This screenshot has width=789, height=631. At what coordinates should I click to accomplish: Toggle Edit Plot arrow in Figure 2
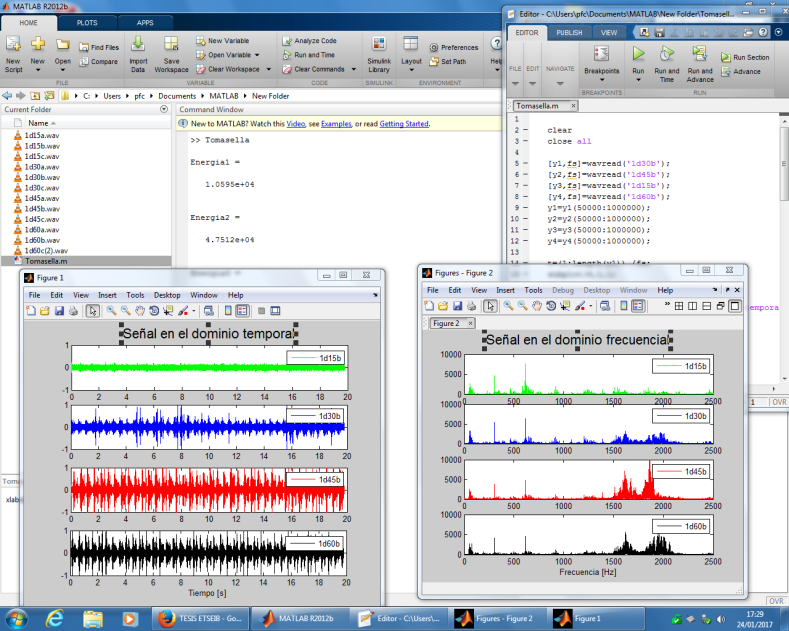coord(489,305)
